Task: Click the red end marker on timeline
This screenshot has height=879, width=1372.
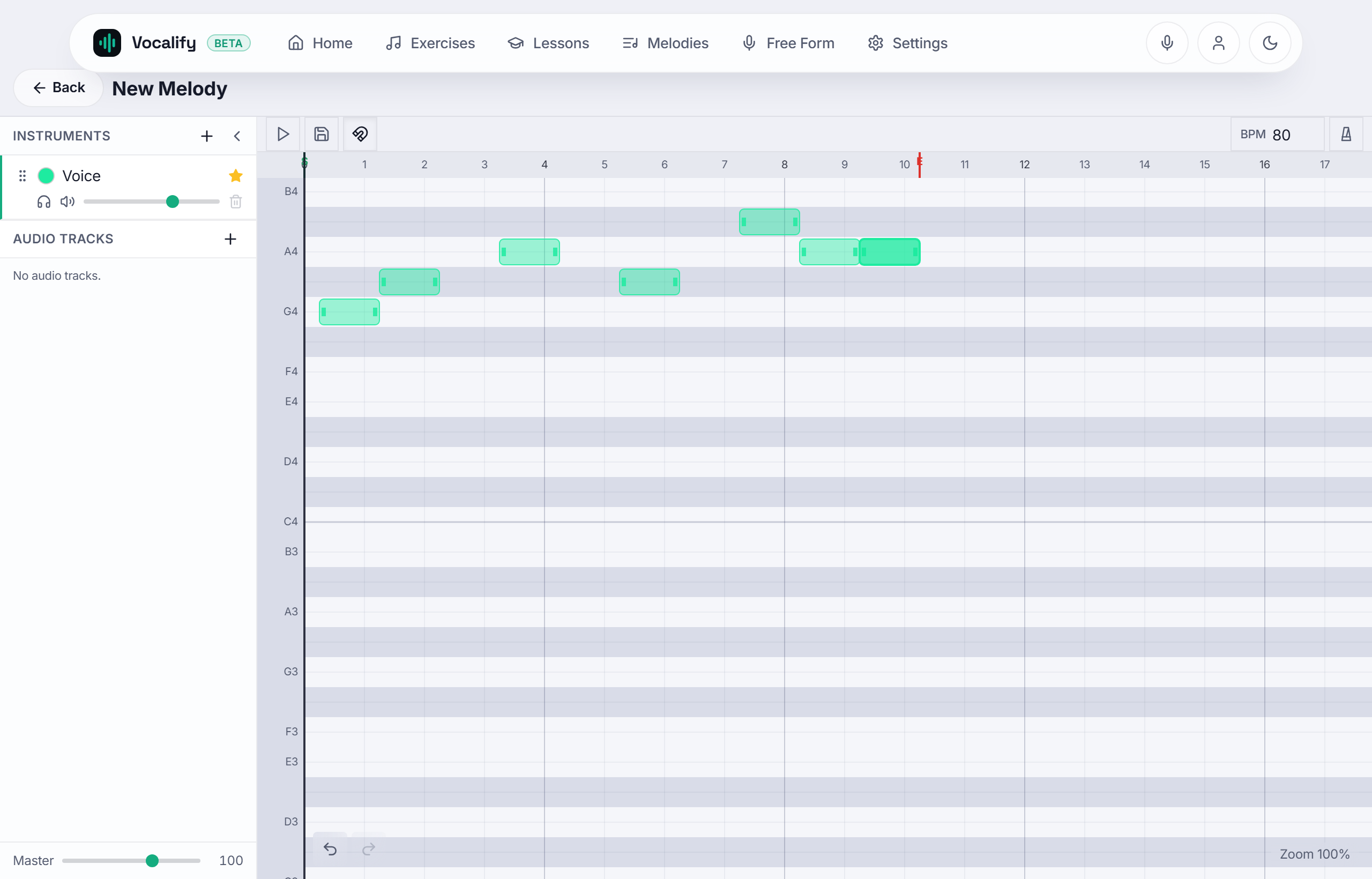Action: [920, 165]
